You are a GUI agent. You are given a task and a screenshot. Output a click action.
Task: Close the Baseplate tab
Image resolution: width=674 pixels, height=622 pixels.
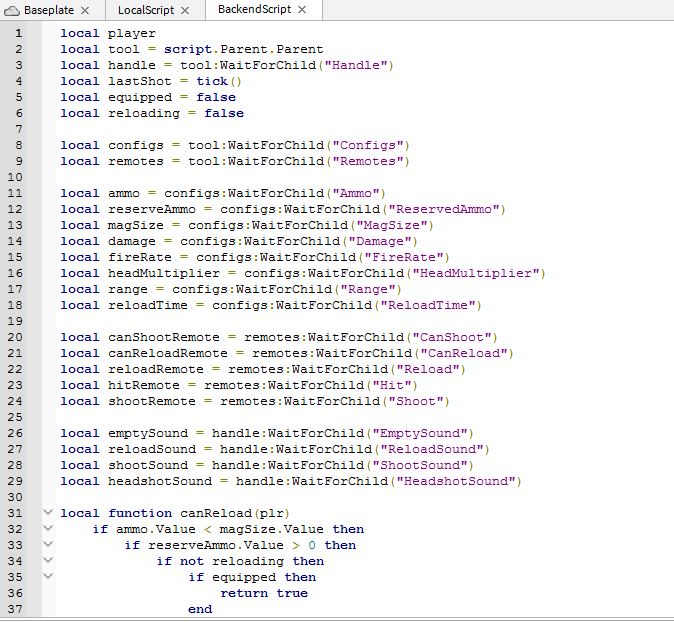pos(85,10)
